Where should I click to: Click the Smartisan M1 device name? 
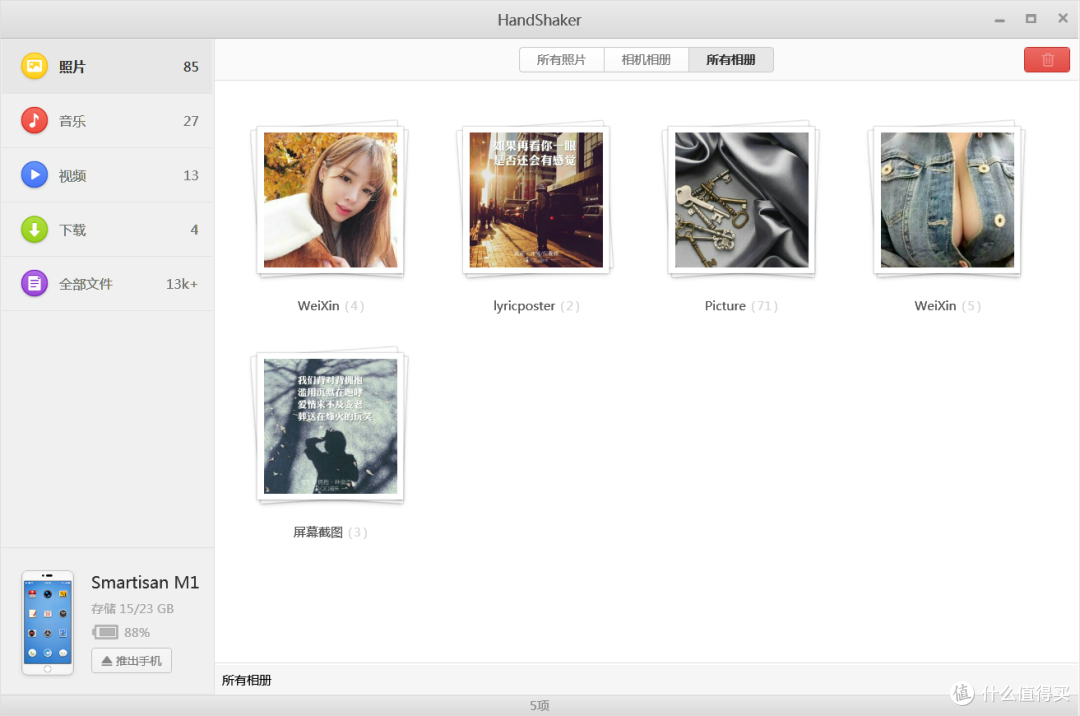[145, 582]
